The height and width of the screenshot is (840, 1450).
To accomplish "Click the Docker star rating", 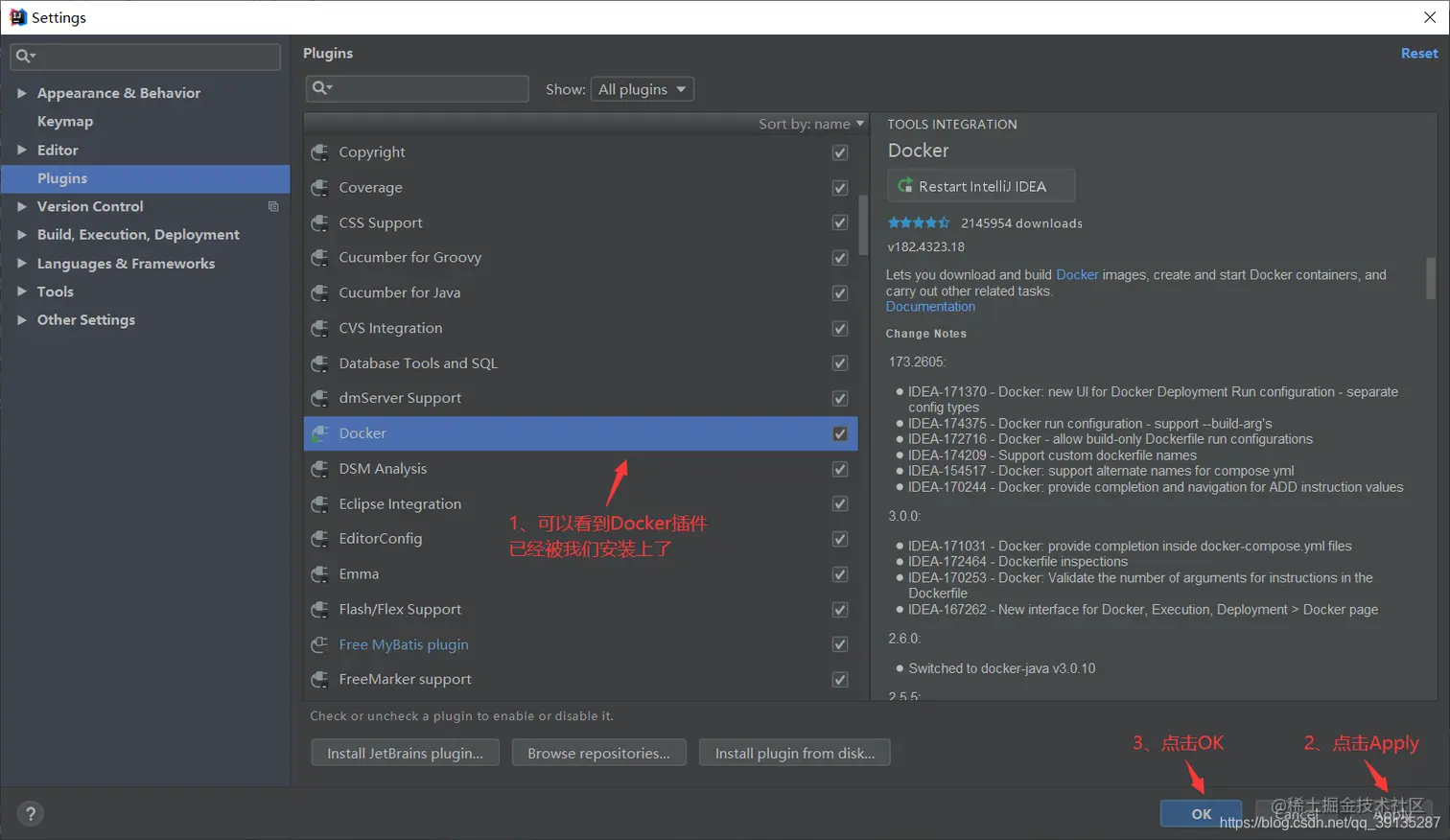I will (x=918, y=222).
